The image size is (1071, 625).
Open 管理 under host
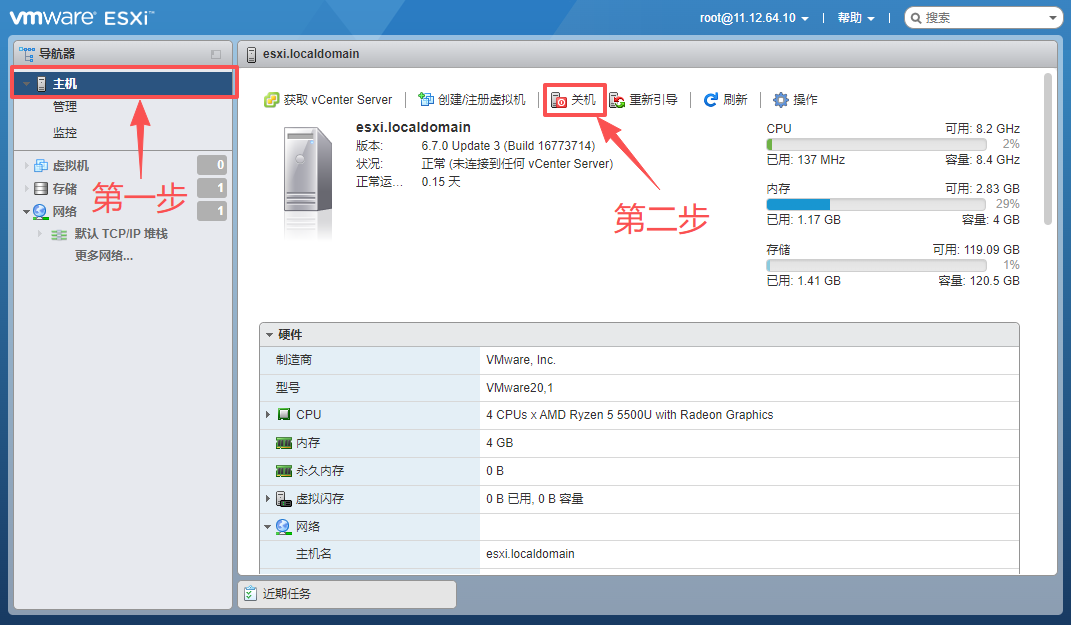tap(65, 107)
